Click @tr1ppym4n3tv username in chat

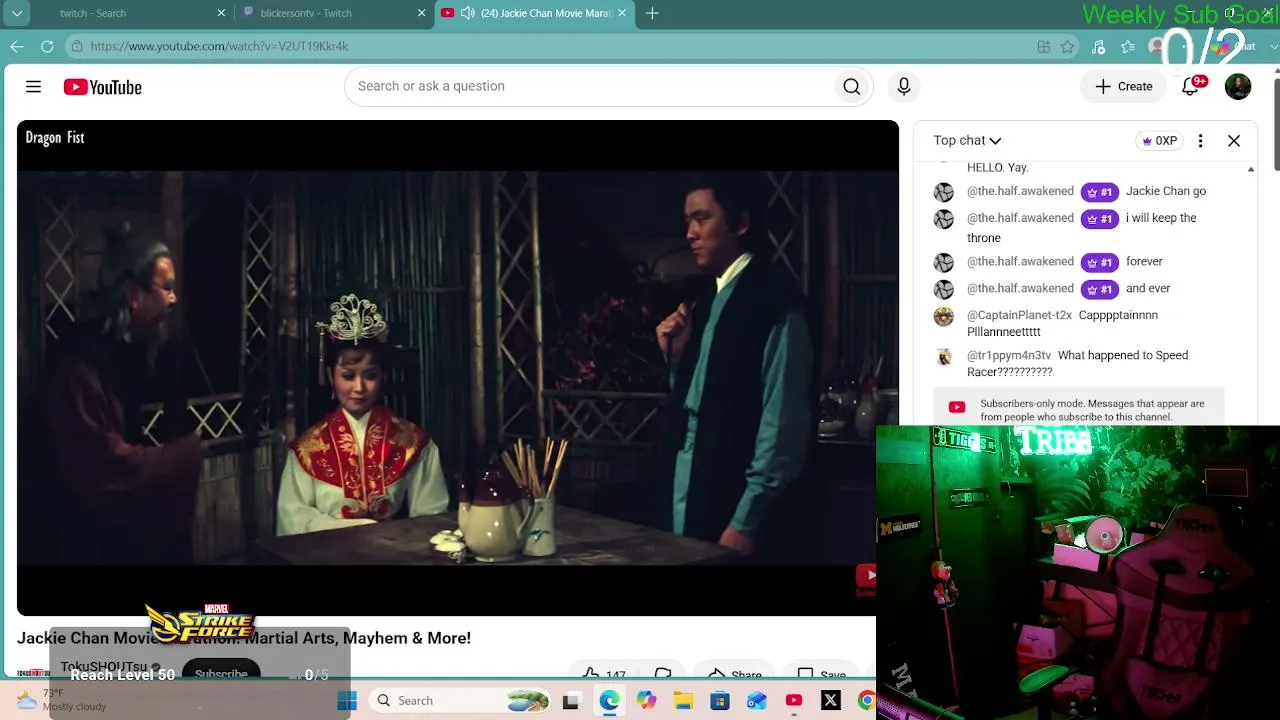1009,355
